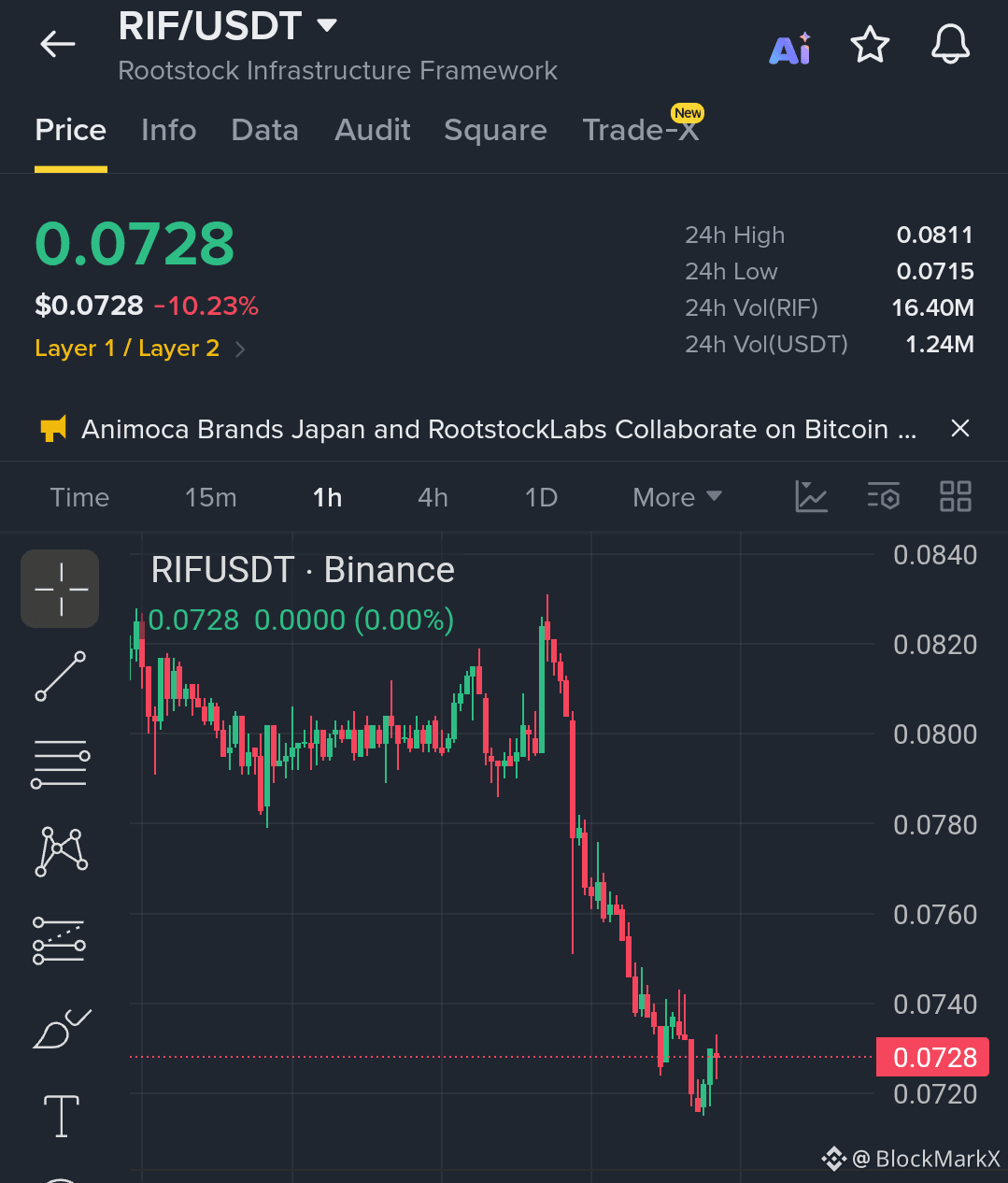Select the XABCD pattern tool
Screen dimensions: 1008x1183
point(62,851)
